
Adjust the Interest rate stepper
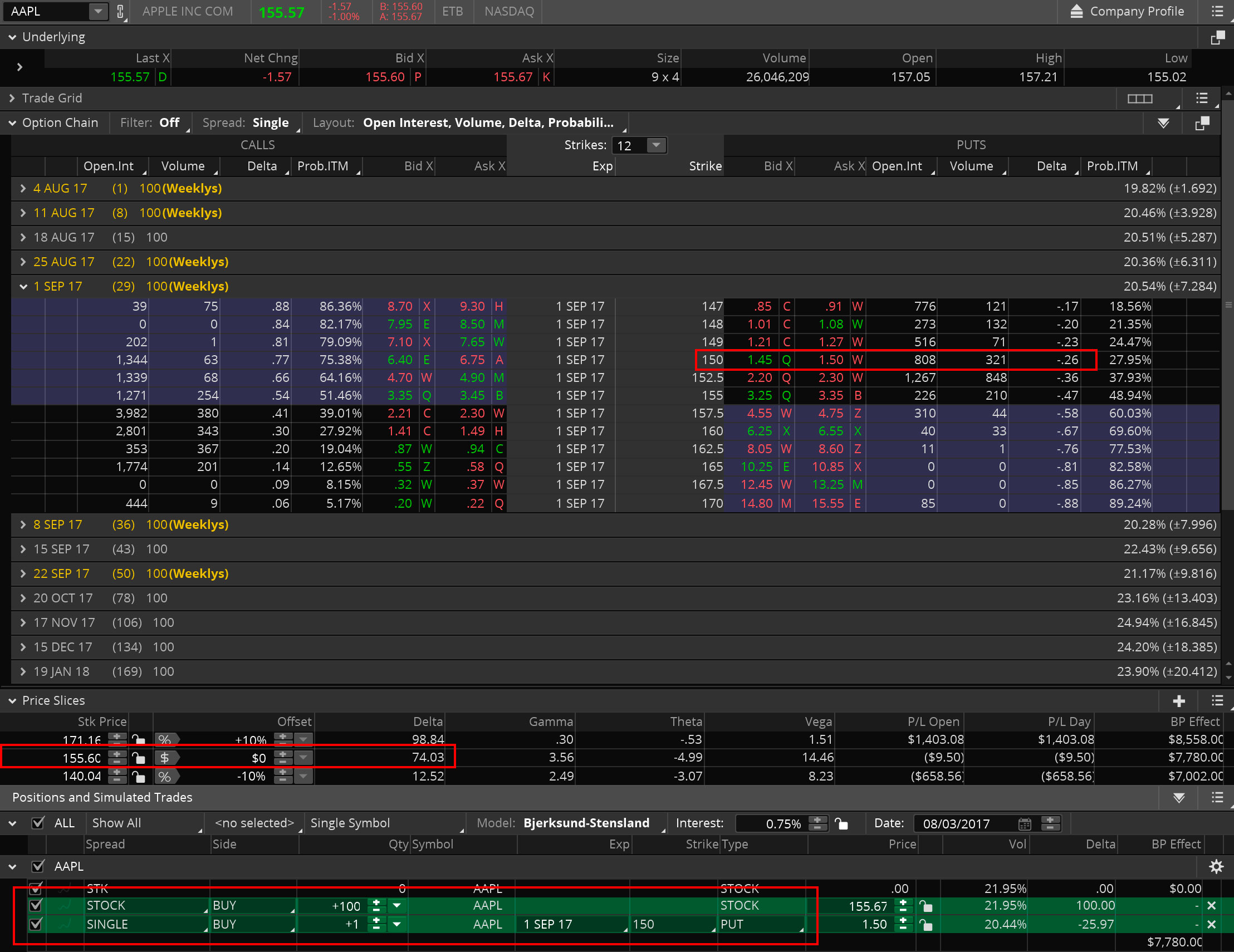[817, 824]
